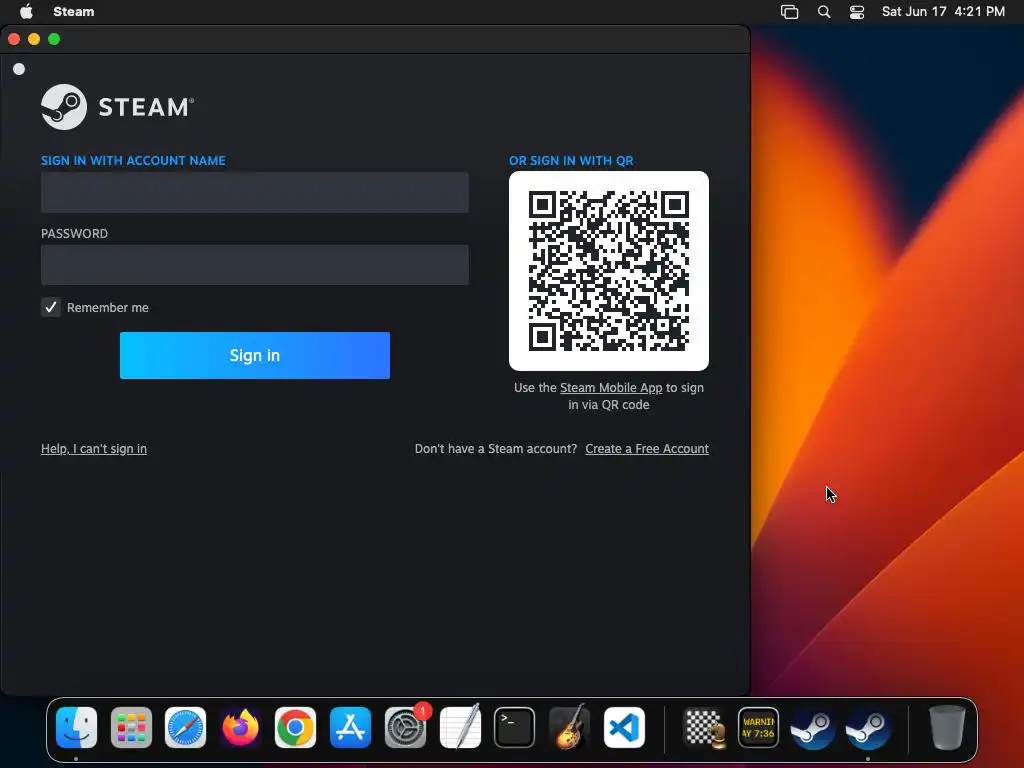The width and height of the screenshot is (1024, 768).
Task: Follow the Create a Free Account link
Action: pyautogui.click(x=647, y=449)
